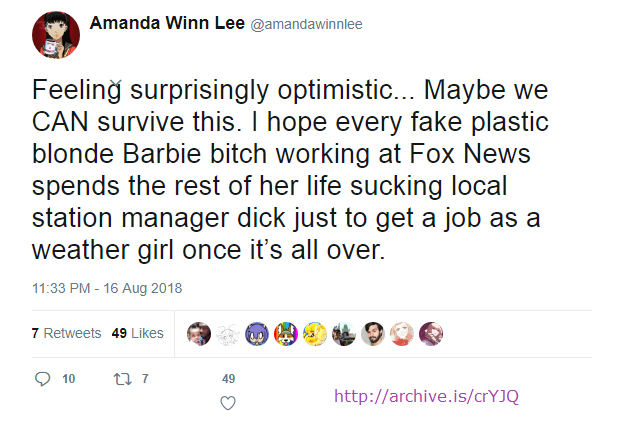
Task: Click the rainbow-colored liker avatar
Action: (287, 333)
